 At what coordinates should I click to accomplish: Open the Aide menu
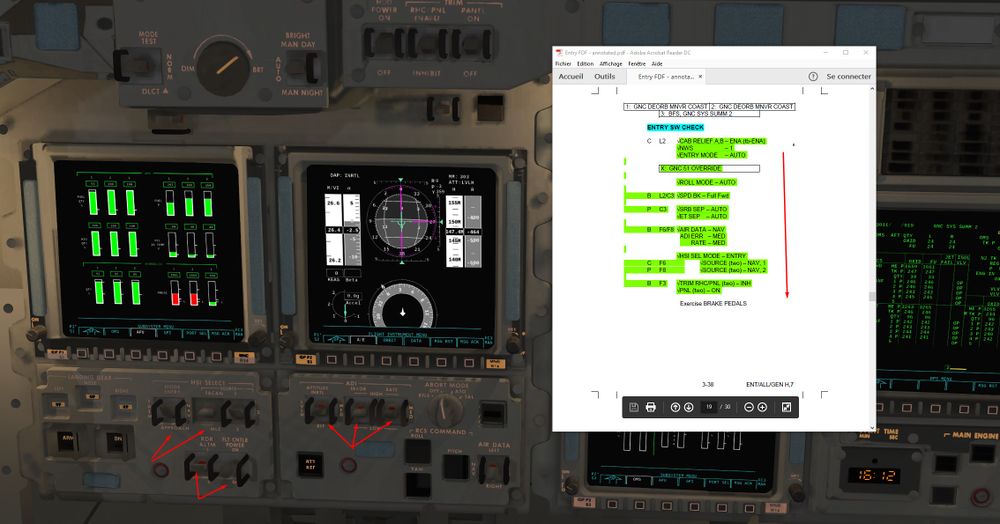657,64
